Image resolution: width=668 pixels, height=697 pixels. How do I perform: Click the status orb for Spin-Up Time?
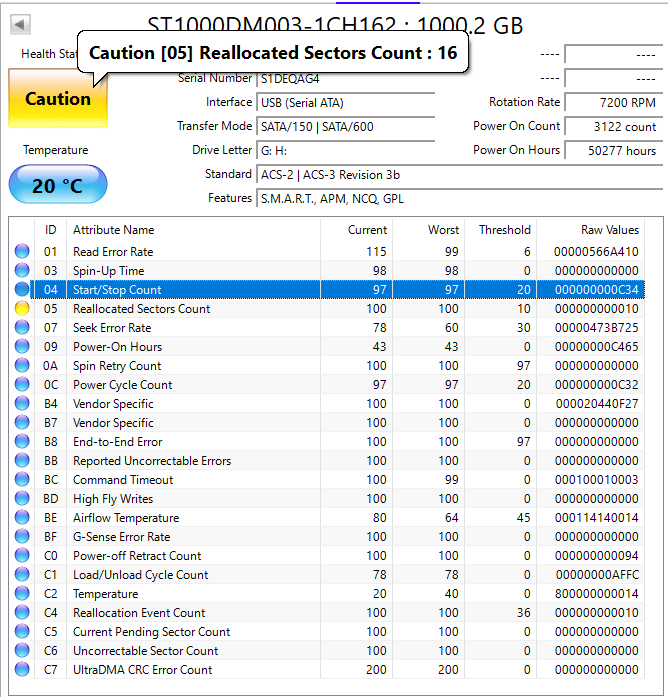[22, 270]
